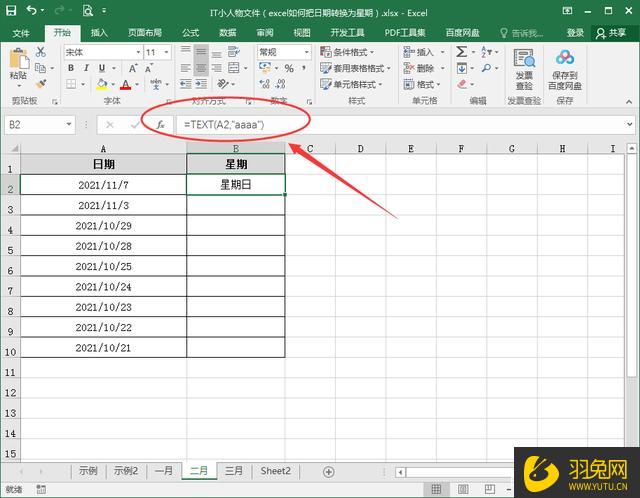This screenshot has width=640, height=498.
Task: Click 格式 cells button
Action: [422, 84]
